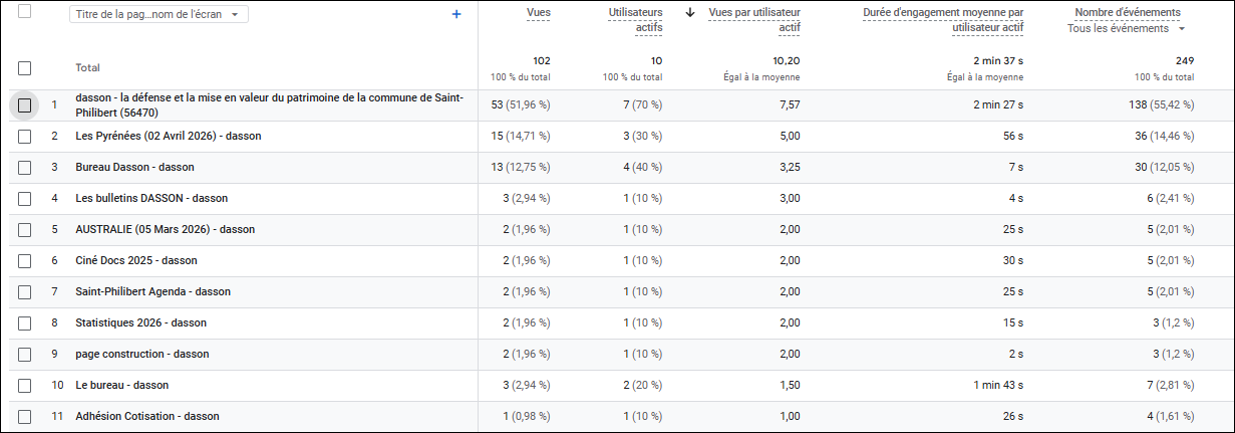The image size is (1235, 433).
Task: Check the box next to Total row
Action: 25,68
